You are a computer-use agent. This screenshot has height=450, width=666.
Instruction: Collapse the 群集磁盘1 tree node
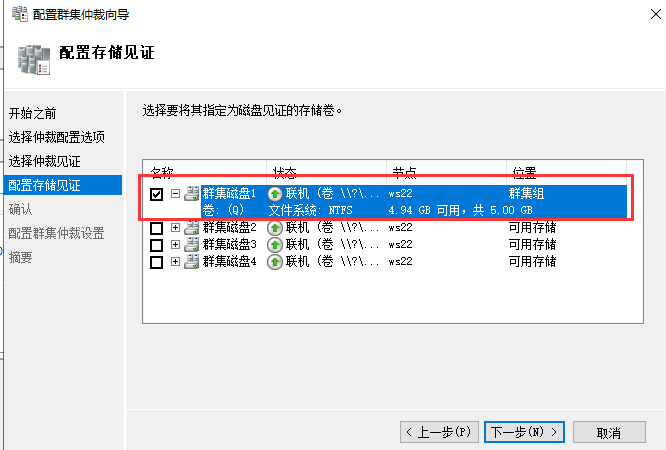tap(175, 194)
